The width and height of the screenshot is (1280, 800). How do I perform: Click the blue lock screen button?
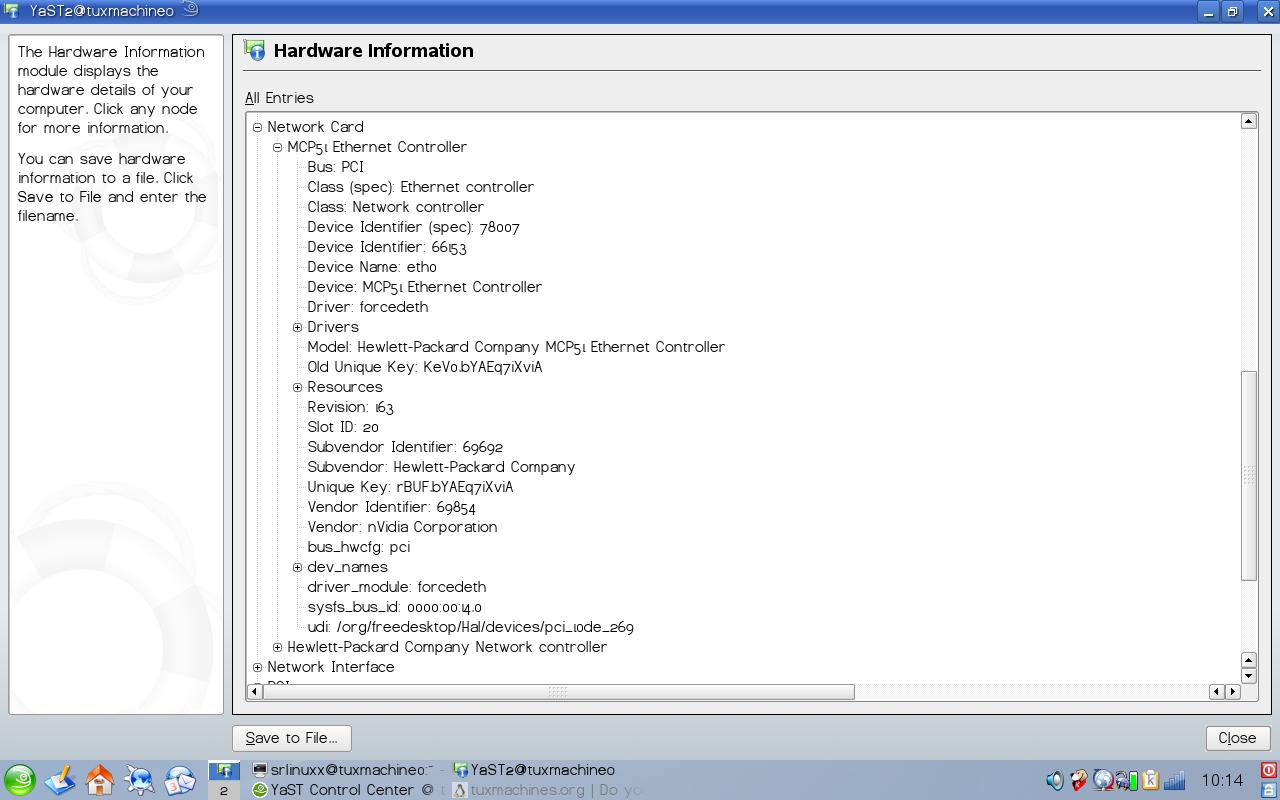point(1269,790)
